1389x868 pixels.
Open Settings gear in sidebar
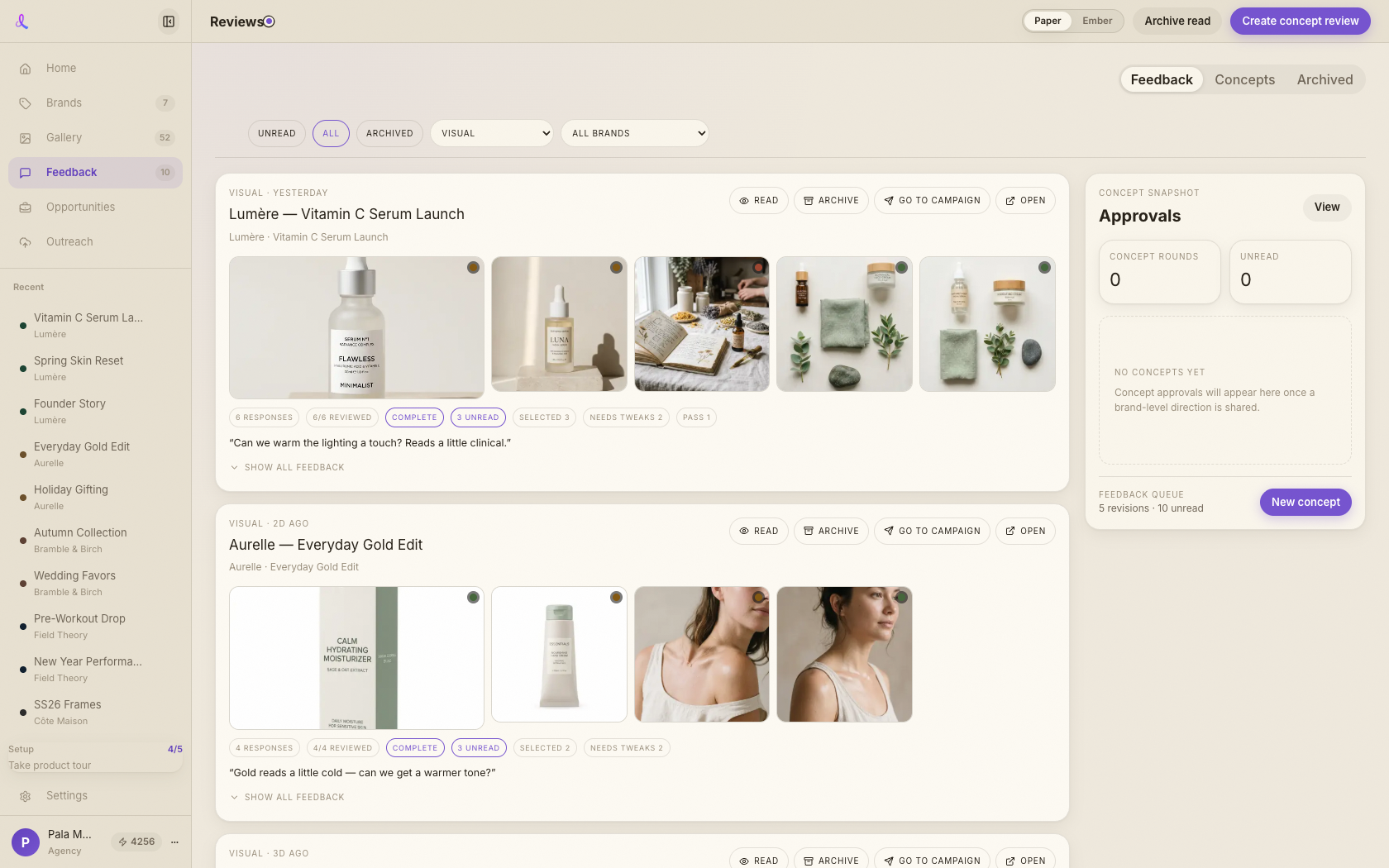point(26,796)
